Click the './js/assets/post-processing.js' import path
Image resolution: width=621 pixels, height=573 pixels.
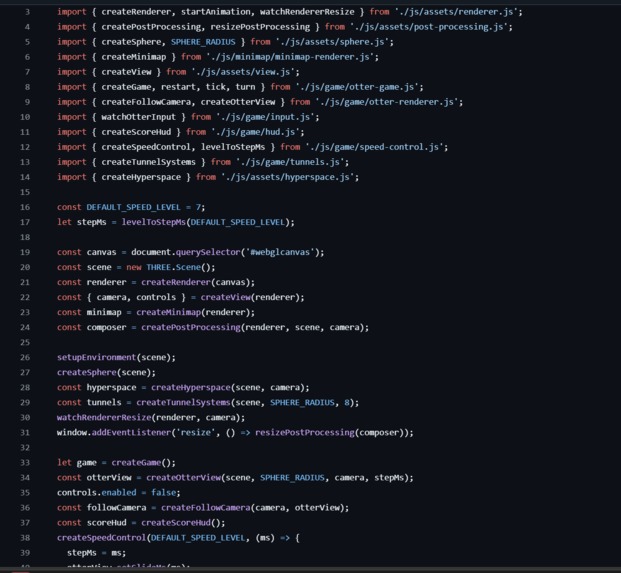click(x=429, y=27)
